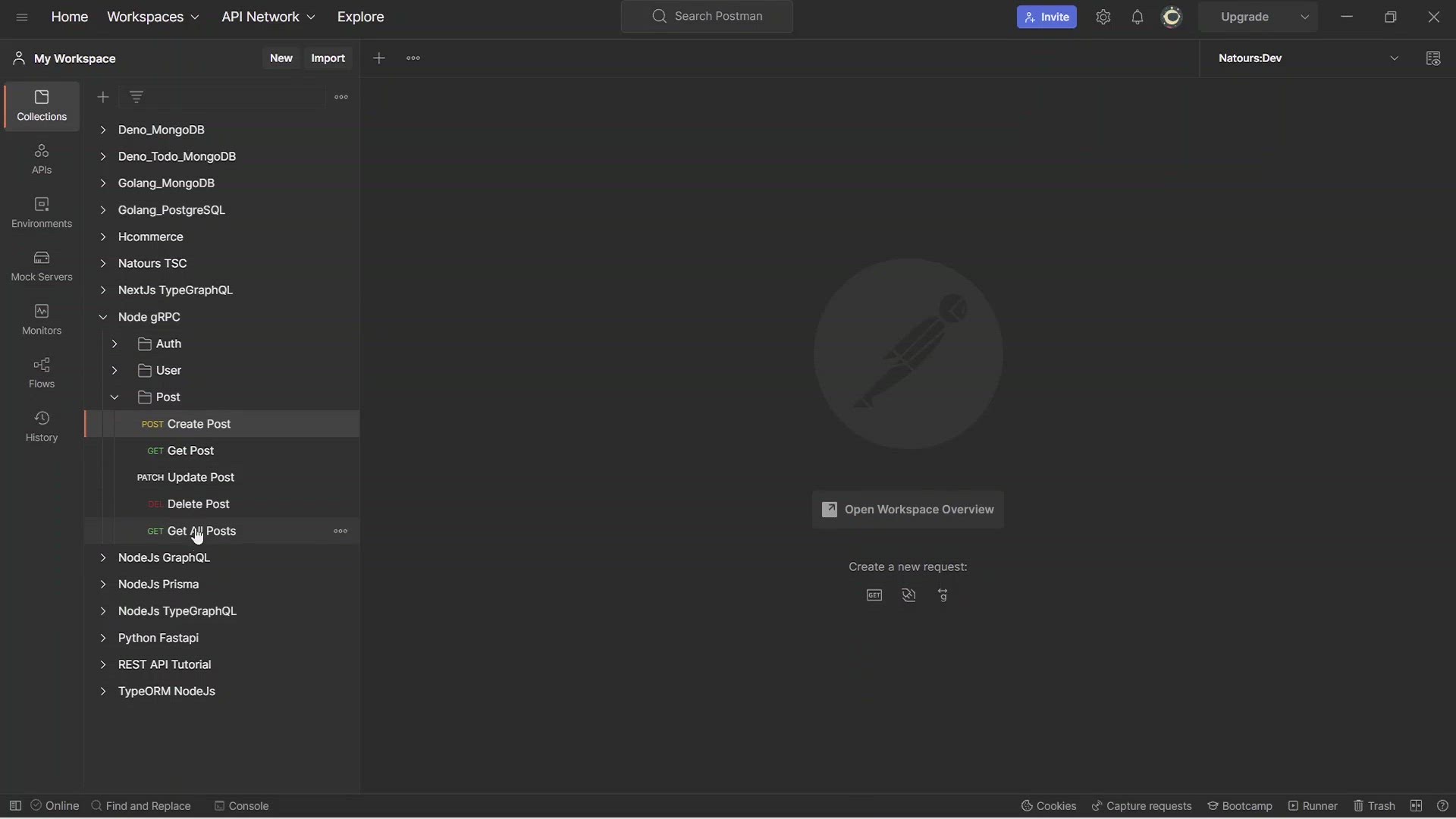This screenshot has width=1456, height=819.
Task: Collapse the Post folder
Action: [x=115, y=397]
